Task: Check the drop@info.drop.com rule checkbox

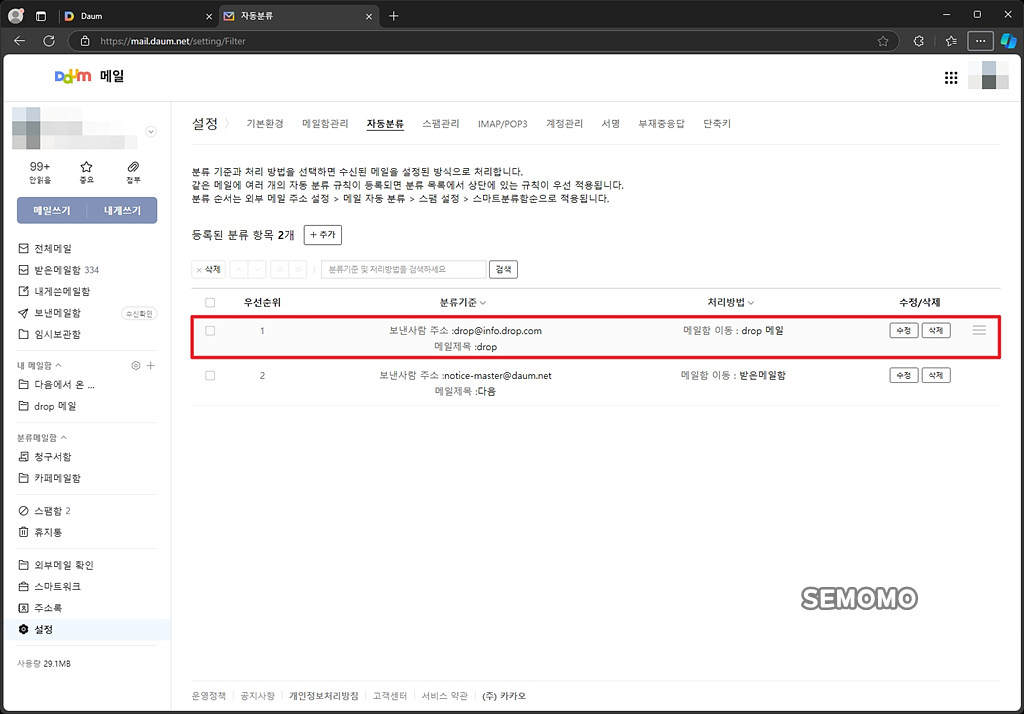Action: point(210,331)
